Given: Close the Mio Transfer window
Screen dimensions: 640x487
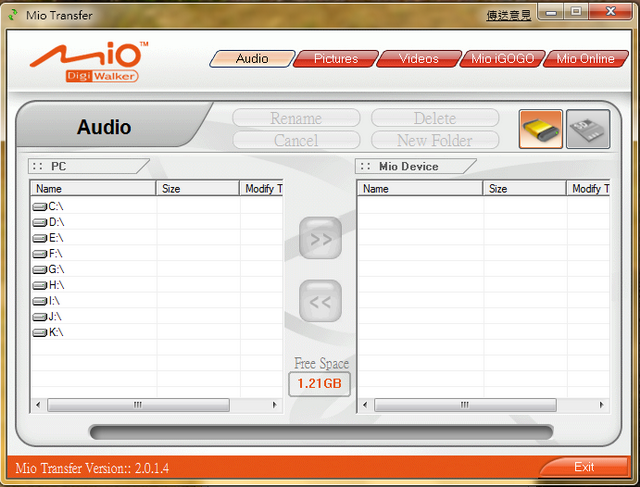Looking at the screenshot, I should [610, 12].
